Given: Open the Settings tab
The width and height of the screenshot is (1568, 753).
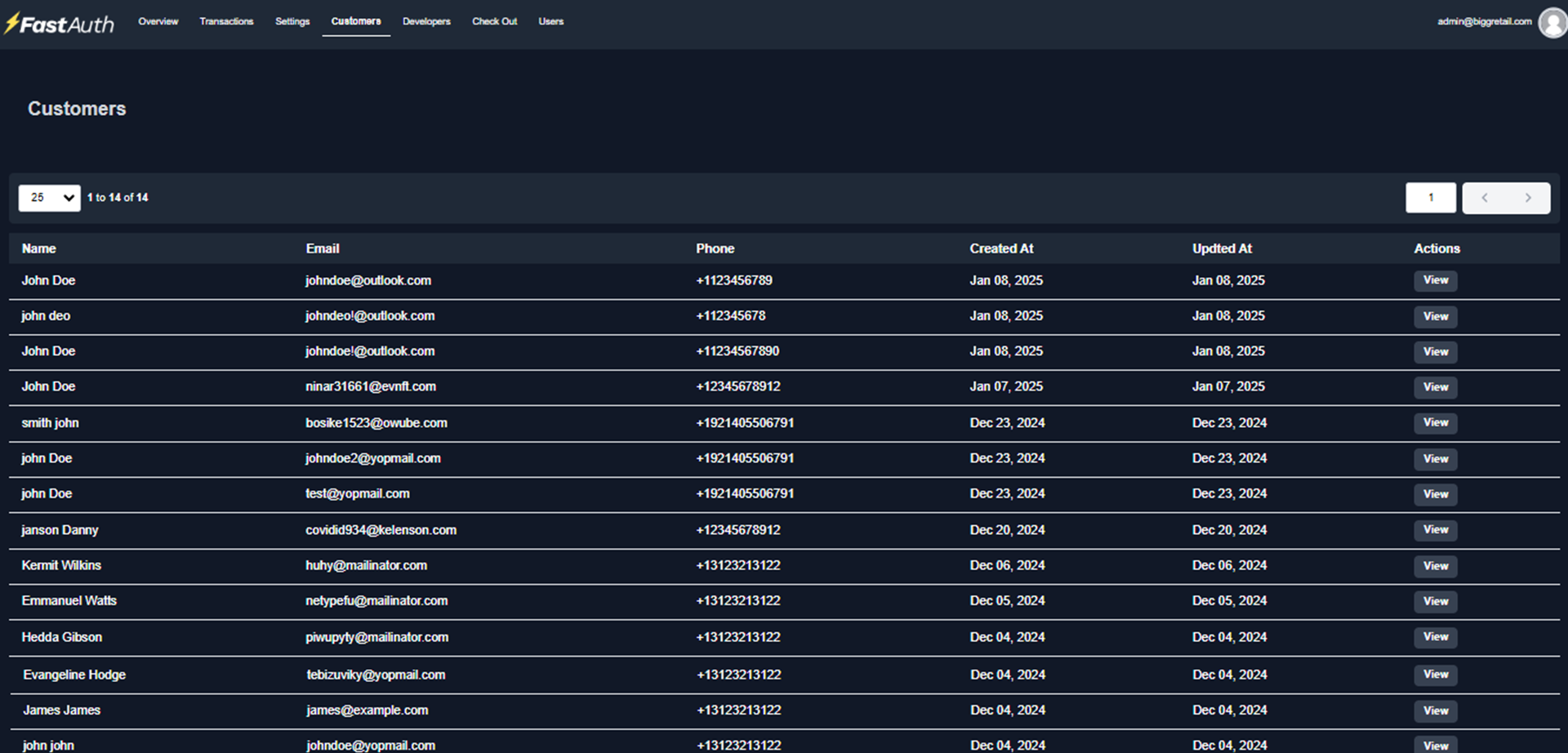Looking at the screenshot, I should tap(292, 21).
